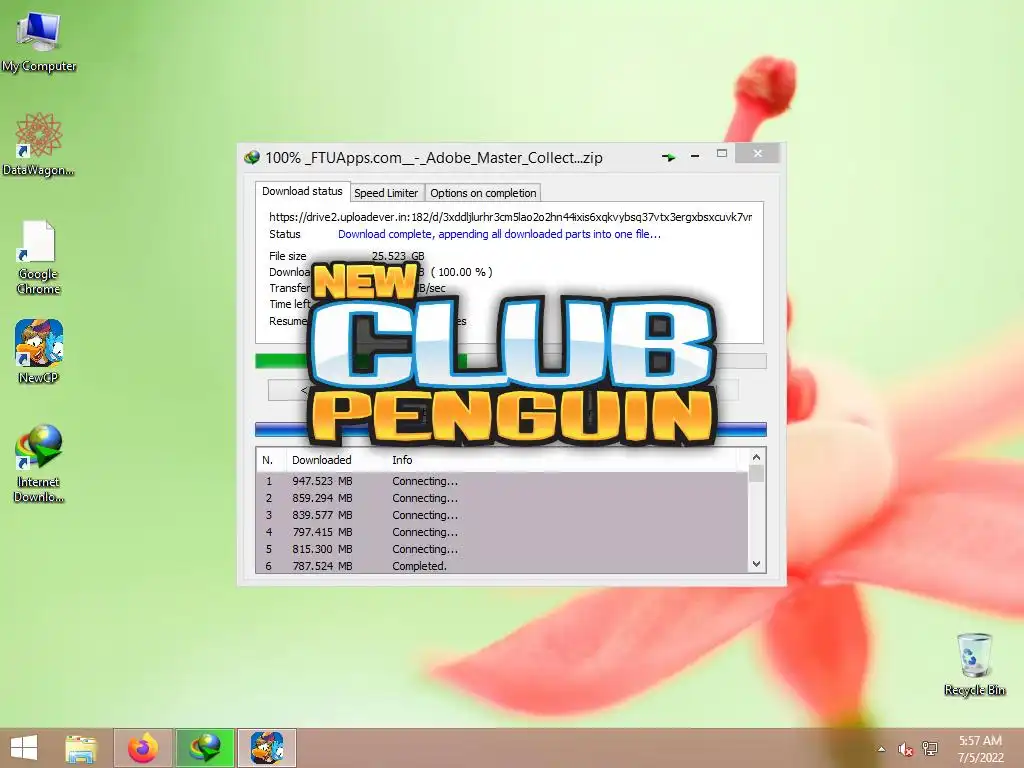
Task: Open Options on completion tab
Action: (x=483, y=193)
